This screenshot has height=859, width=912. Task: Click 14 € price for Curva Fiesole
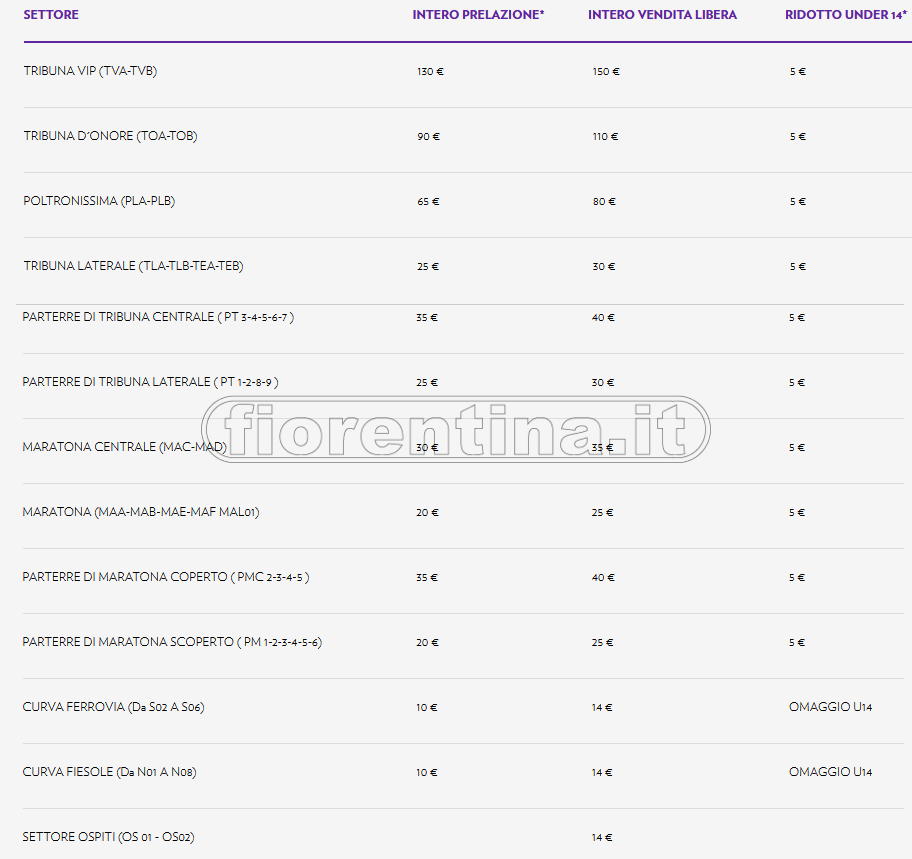602,773
